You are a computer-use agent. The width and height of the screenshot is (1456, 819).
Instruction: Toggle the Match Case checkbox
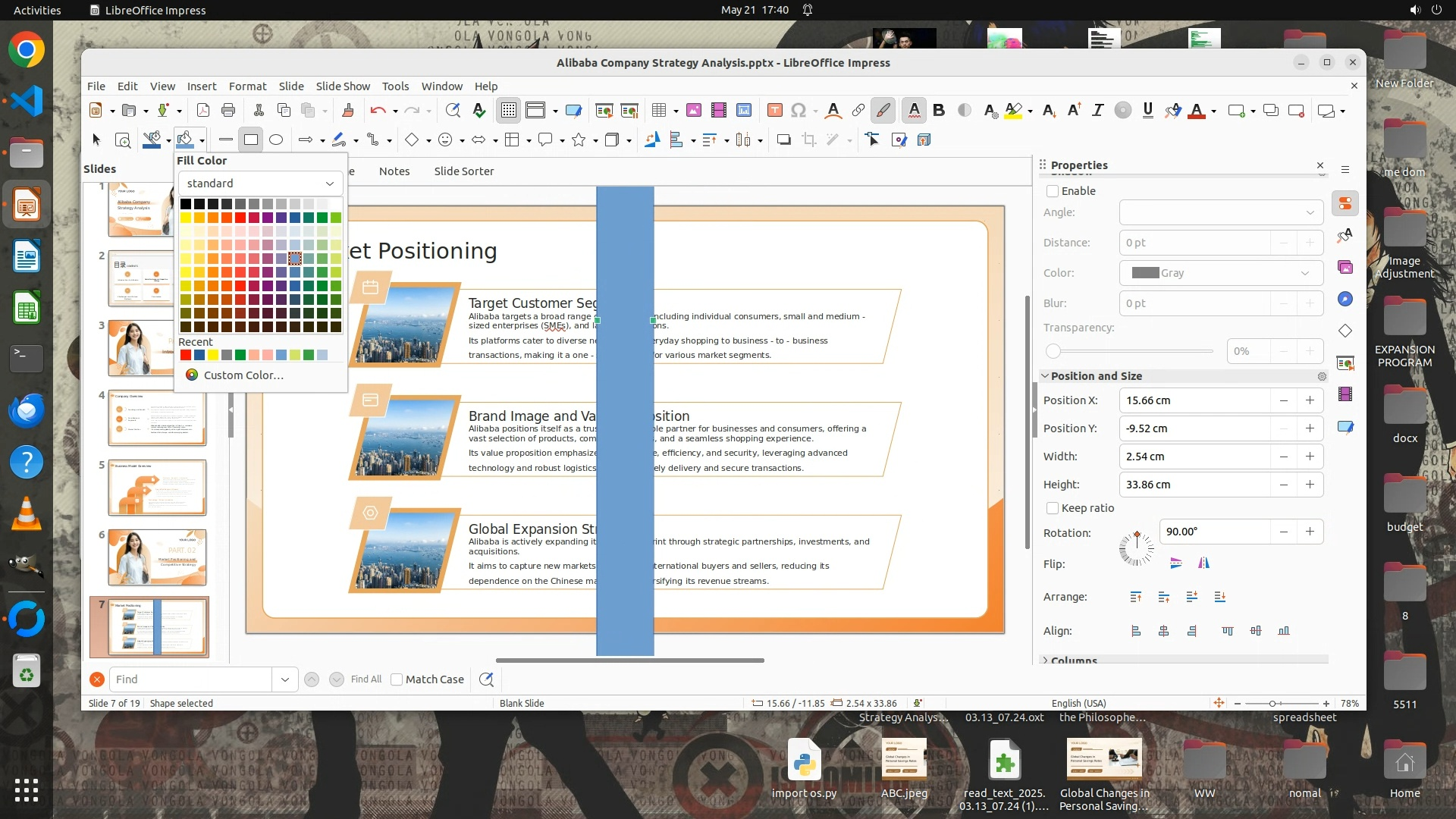point(397,679)
